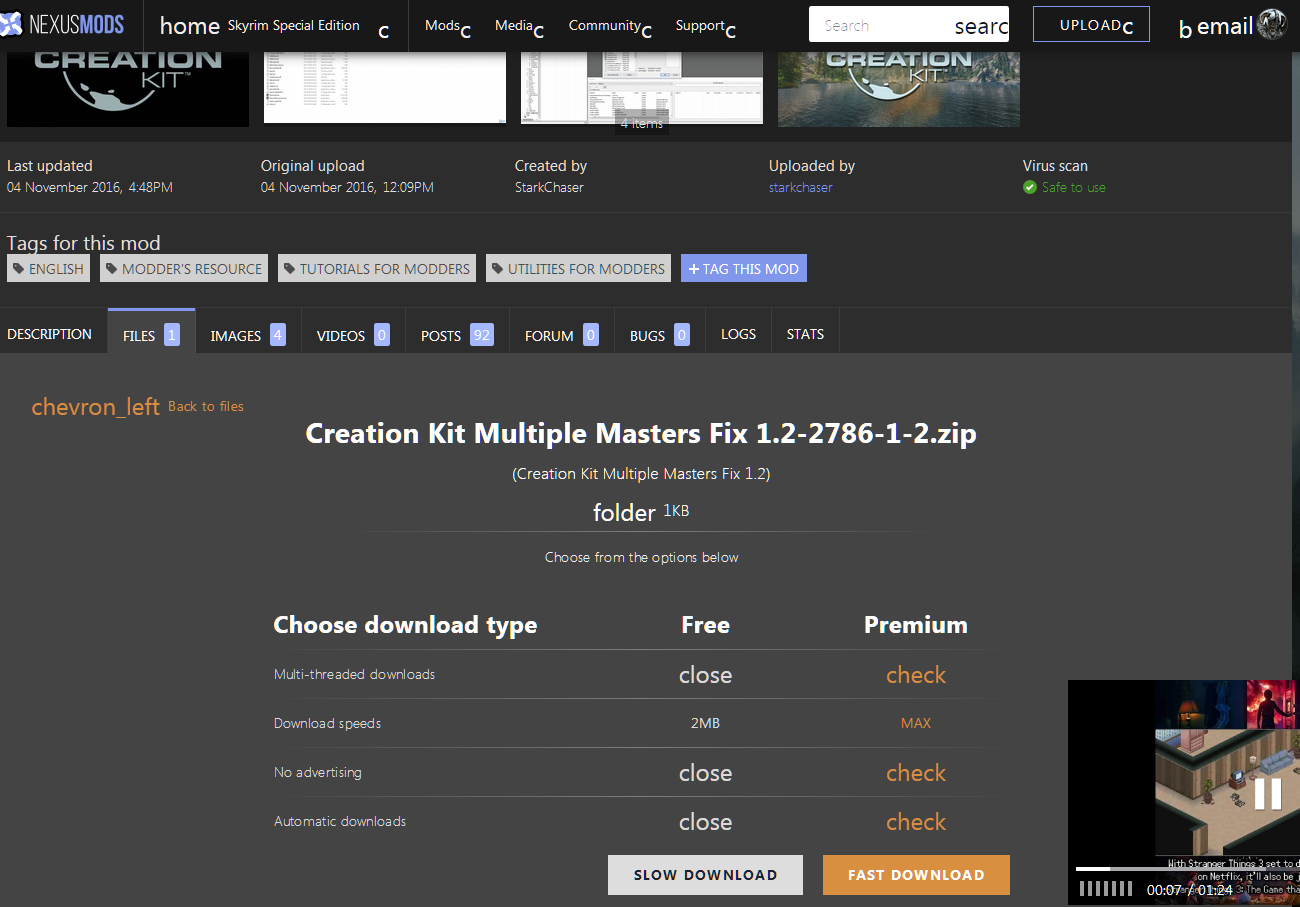Open the second screenshot thumbnail with file list

(x=385, y=87)
